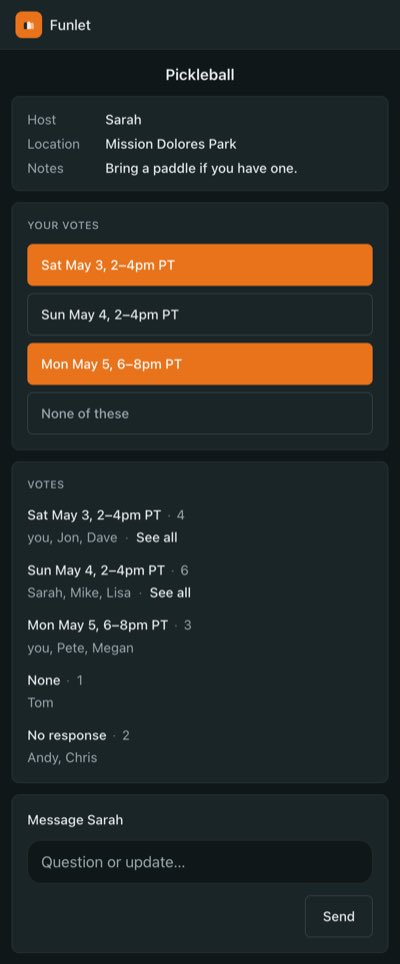
Task: Click the orange Funlet logo icon
Action: (x=28, y=25)
